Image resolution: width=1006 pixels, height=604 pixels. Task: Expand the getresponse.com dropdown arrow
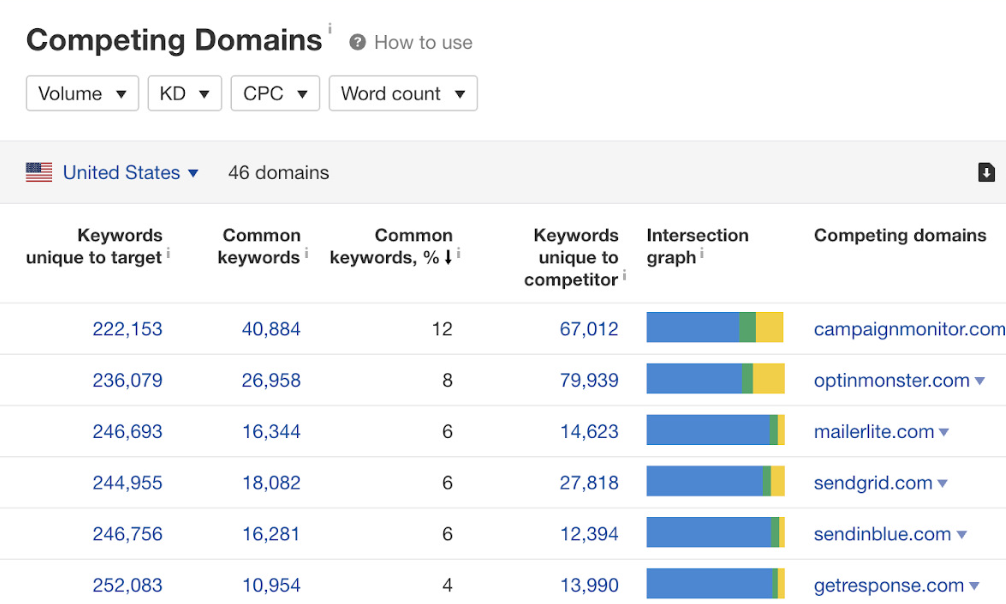975,585
